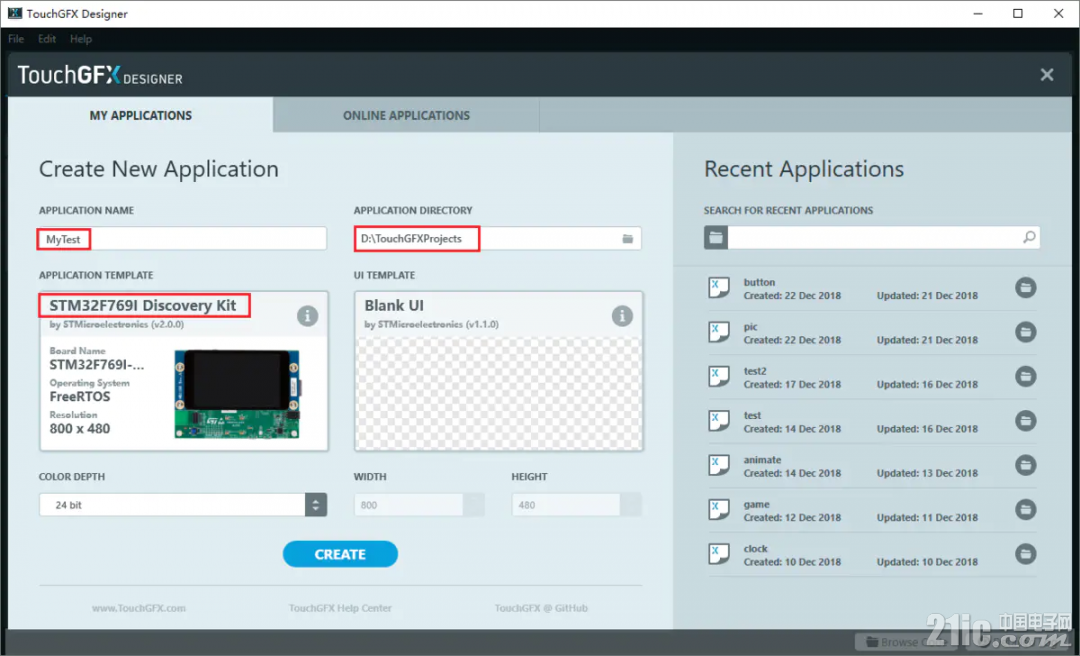1080x656 pixels.
Task: Click the 'test2' recent application name
Action: coord(755,371)
